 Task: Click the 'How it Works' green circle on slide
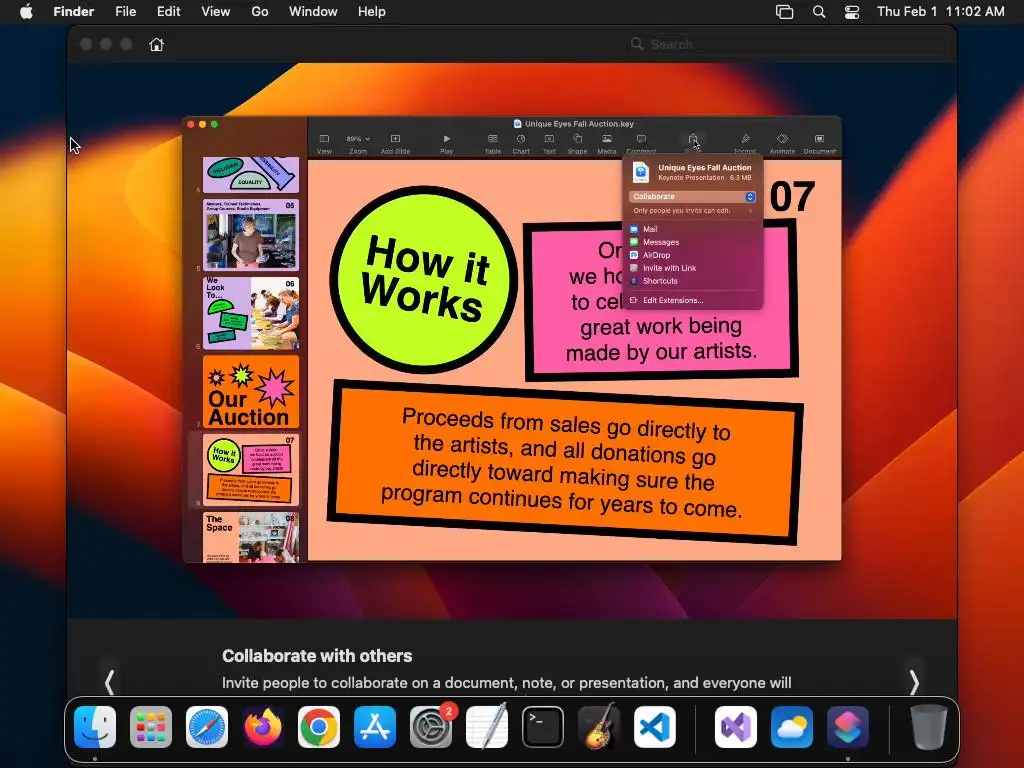click(424, 280)
